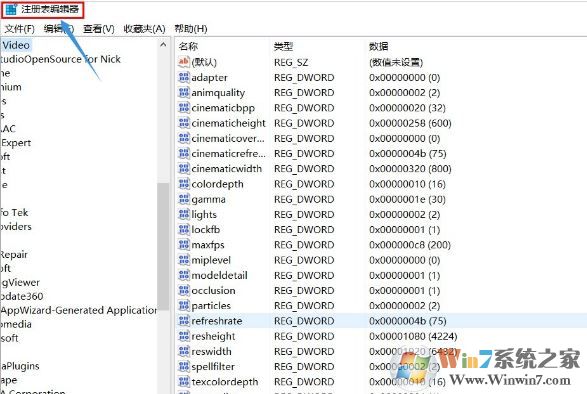Click the (数值未设置) data cell
Image resolution: width=587 pixels, height=394 pixels.
point(396,62)
